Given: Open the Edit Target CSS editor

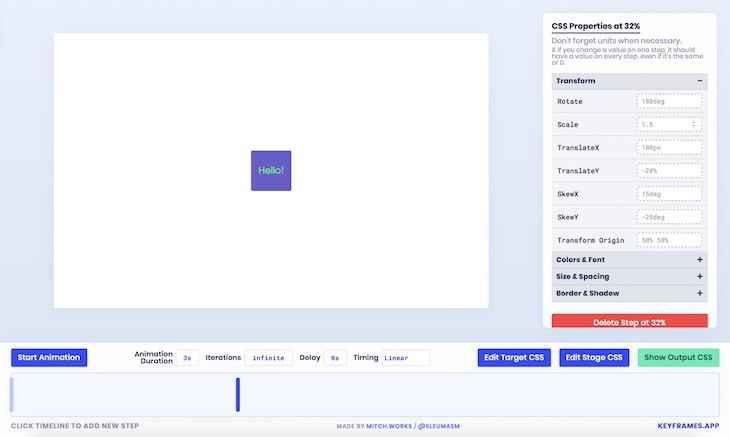Looking at the screenshot, I should click(x=514, y=358).
